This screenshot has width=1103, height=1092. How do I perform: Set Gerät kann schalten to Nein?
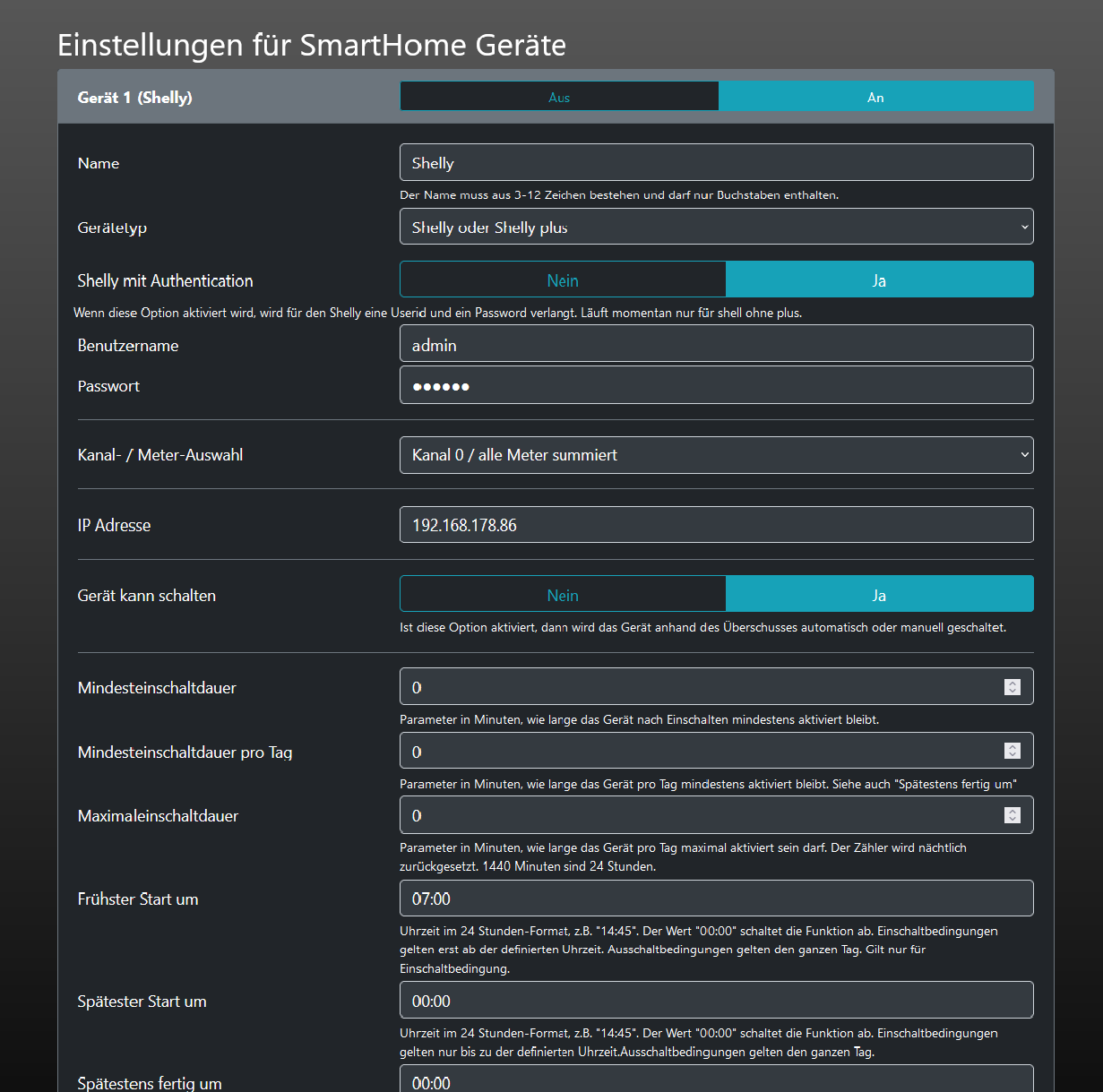pyautogui.click(x=563, y=594)
